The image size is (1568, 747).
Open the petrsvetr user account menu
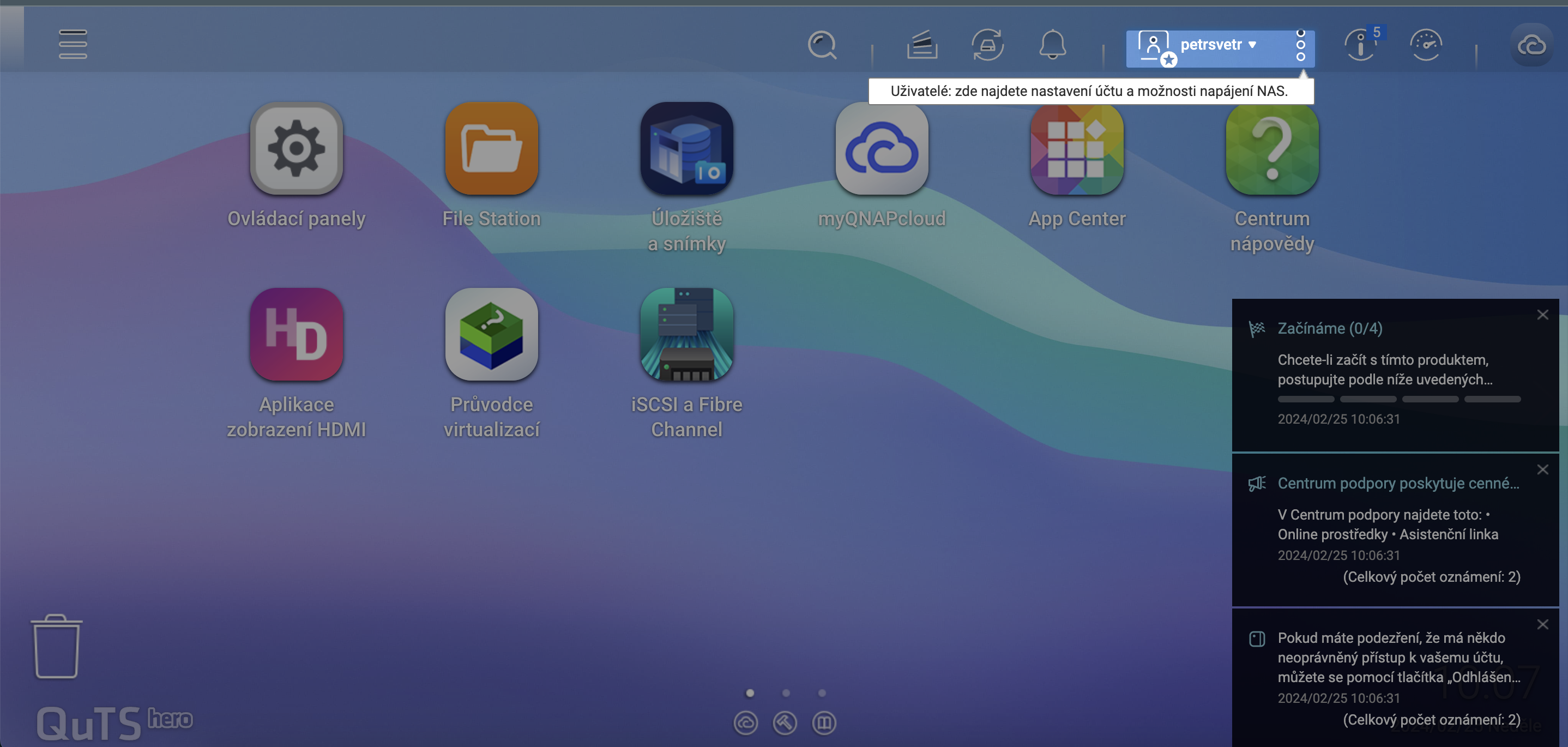point(1210,45)
